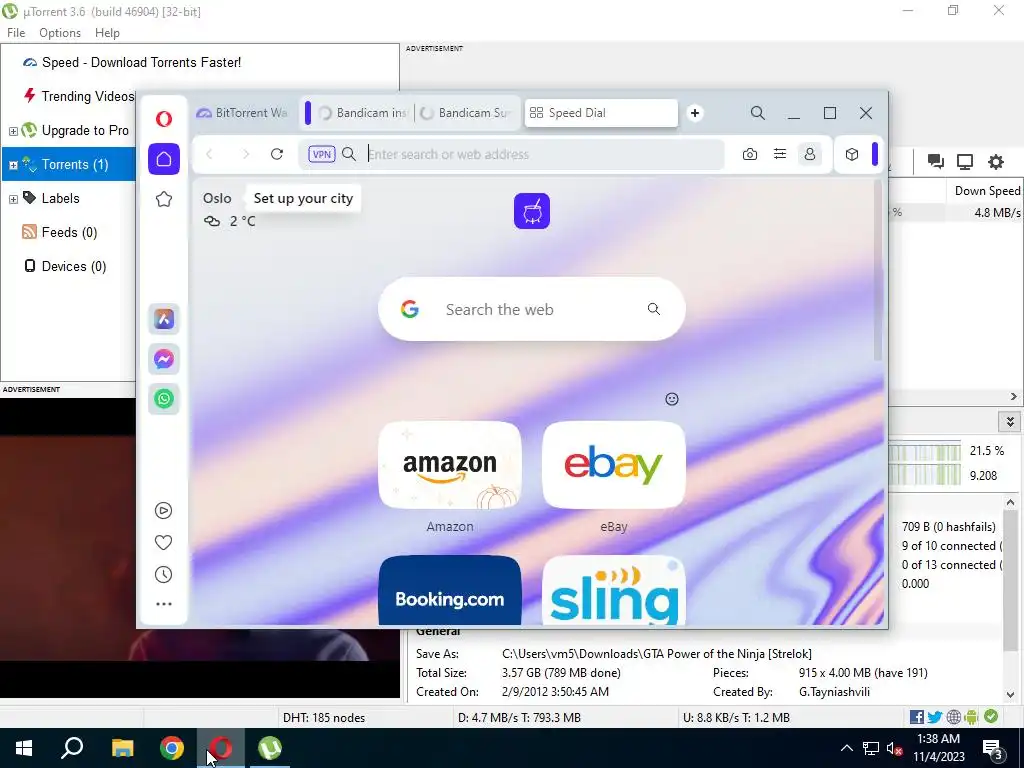Open the Options menu in uTorrent
Image resolution: width=1024 pixels, height=768 pixels.
pos(60,33)
